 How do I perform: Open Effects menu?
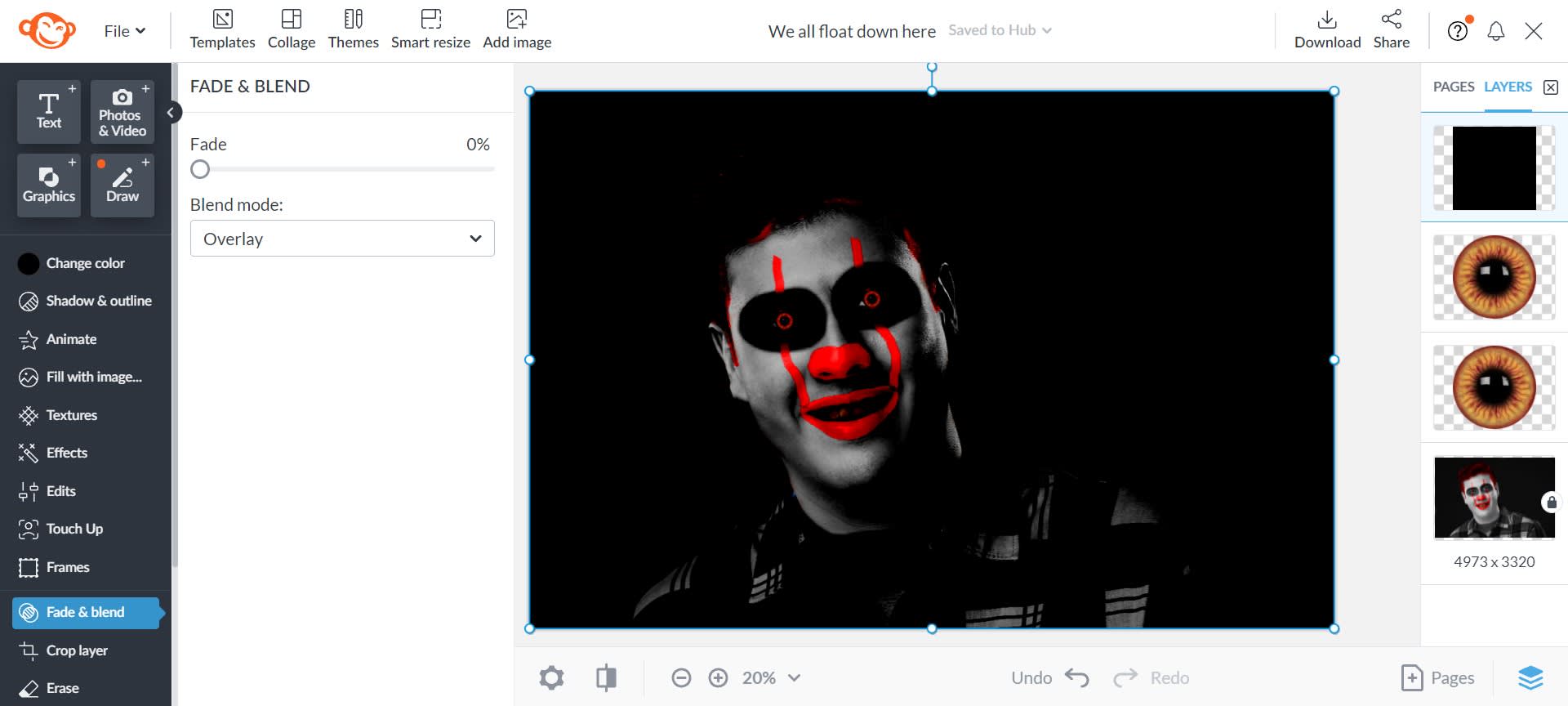(52, 453)
